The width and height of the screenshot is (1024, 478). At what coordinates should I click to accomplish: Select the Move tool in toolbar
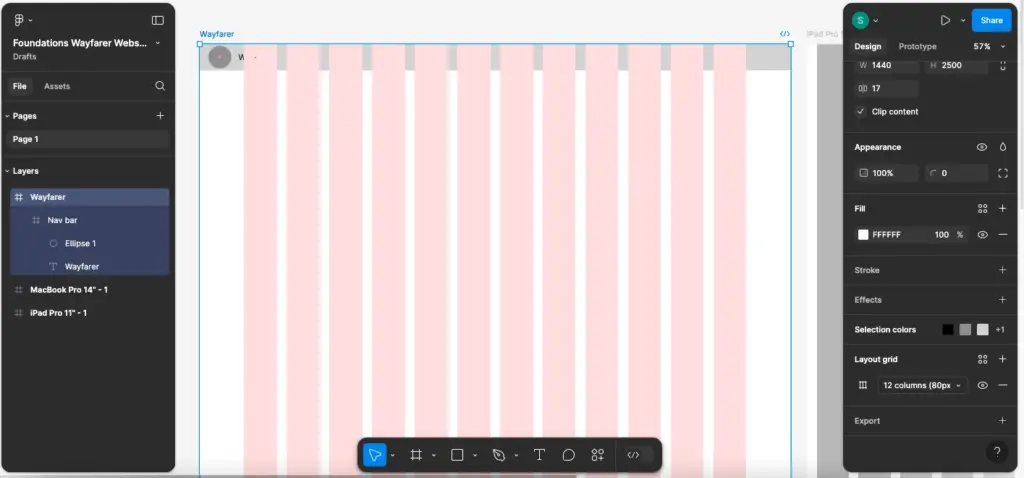click(374, 455)
